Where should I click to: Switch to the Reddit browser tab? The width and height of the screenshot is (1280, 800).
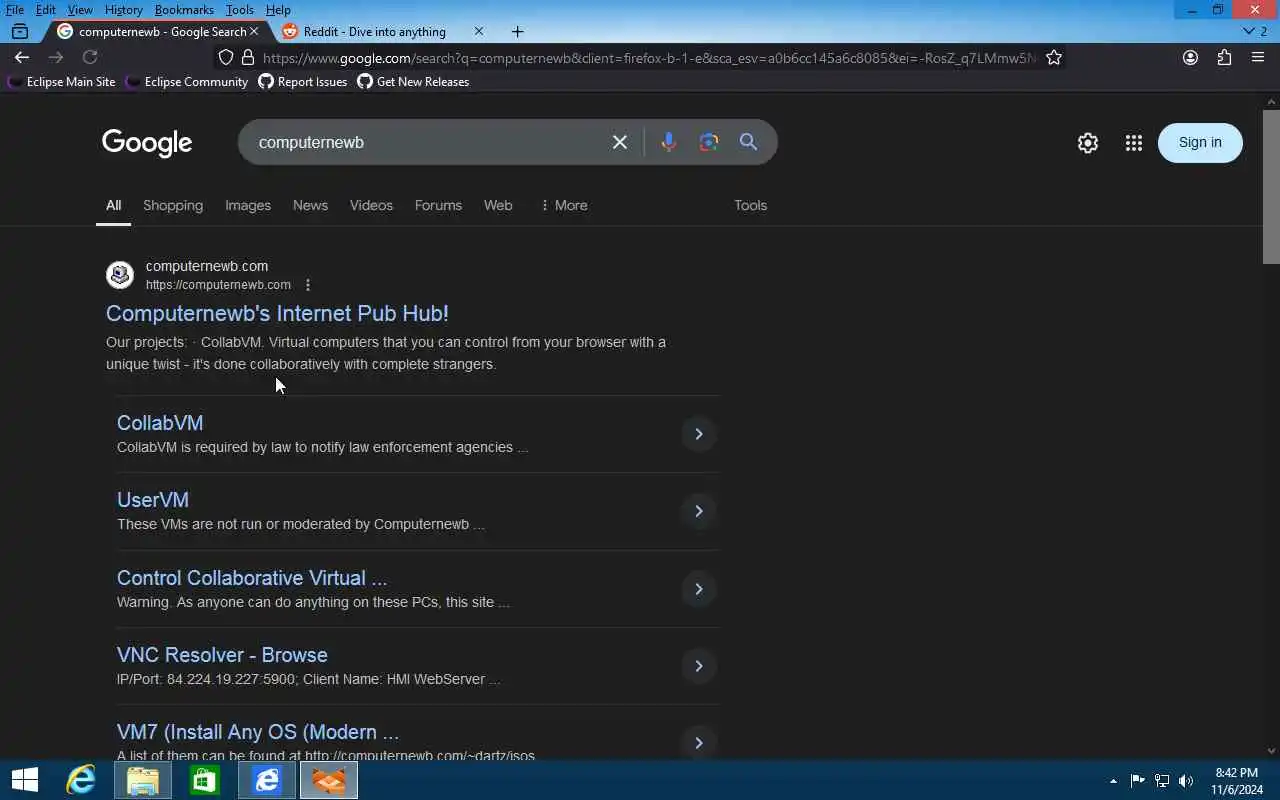[x=375, y=31]
